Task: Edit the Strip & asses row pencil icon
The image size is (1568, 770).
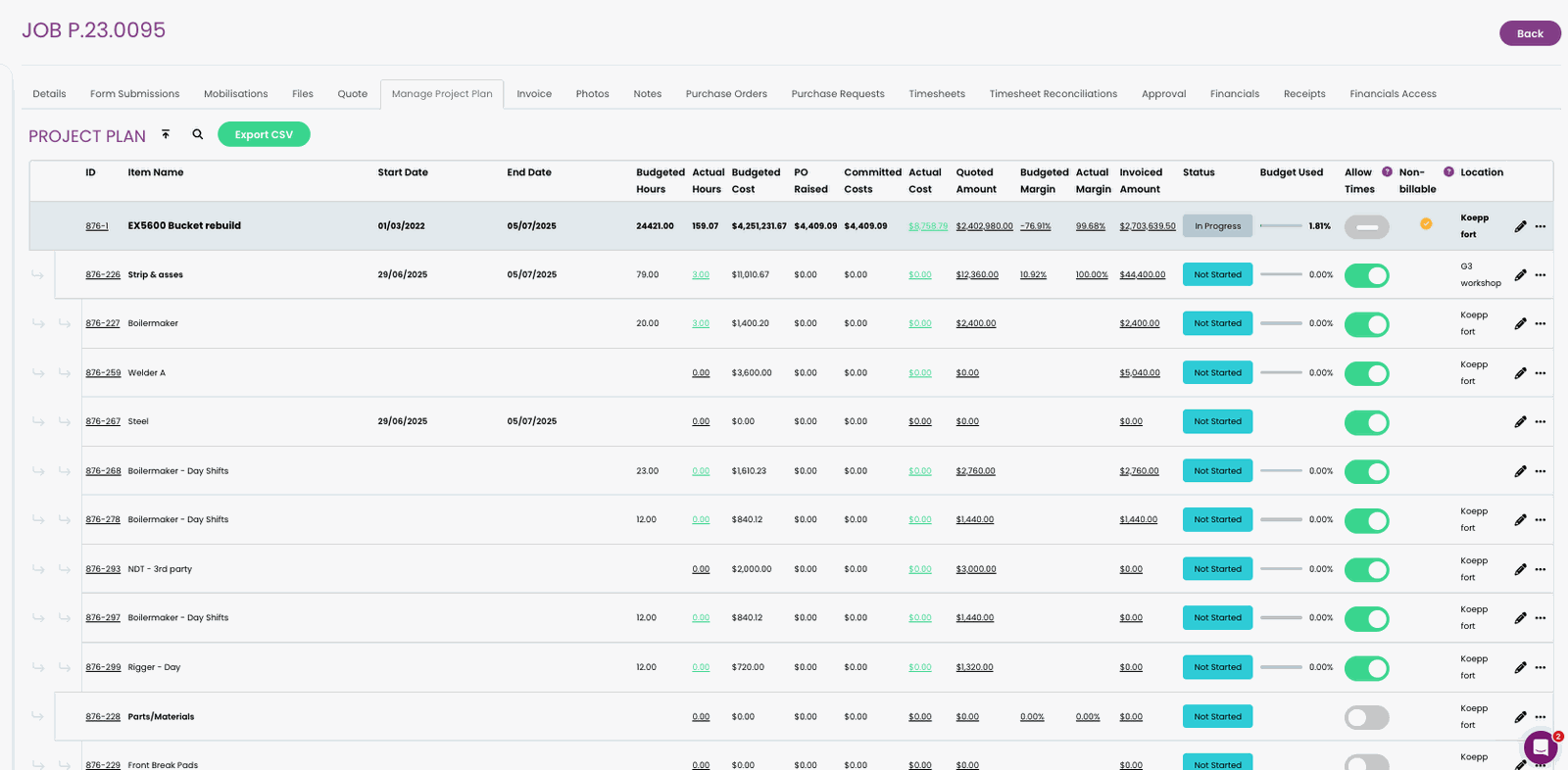Action: (1520, 275)
